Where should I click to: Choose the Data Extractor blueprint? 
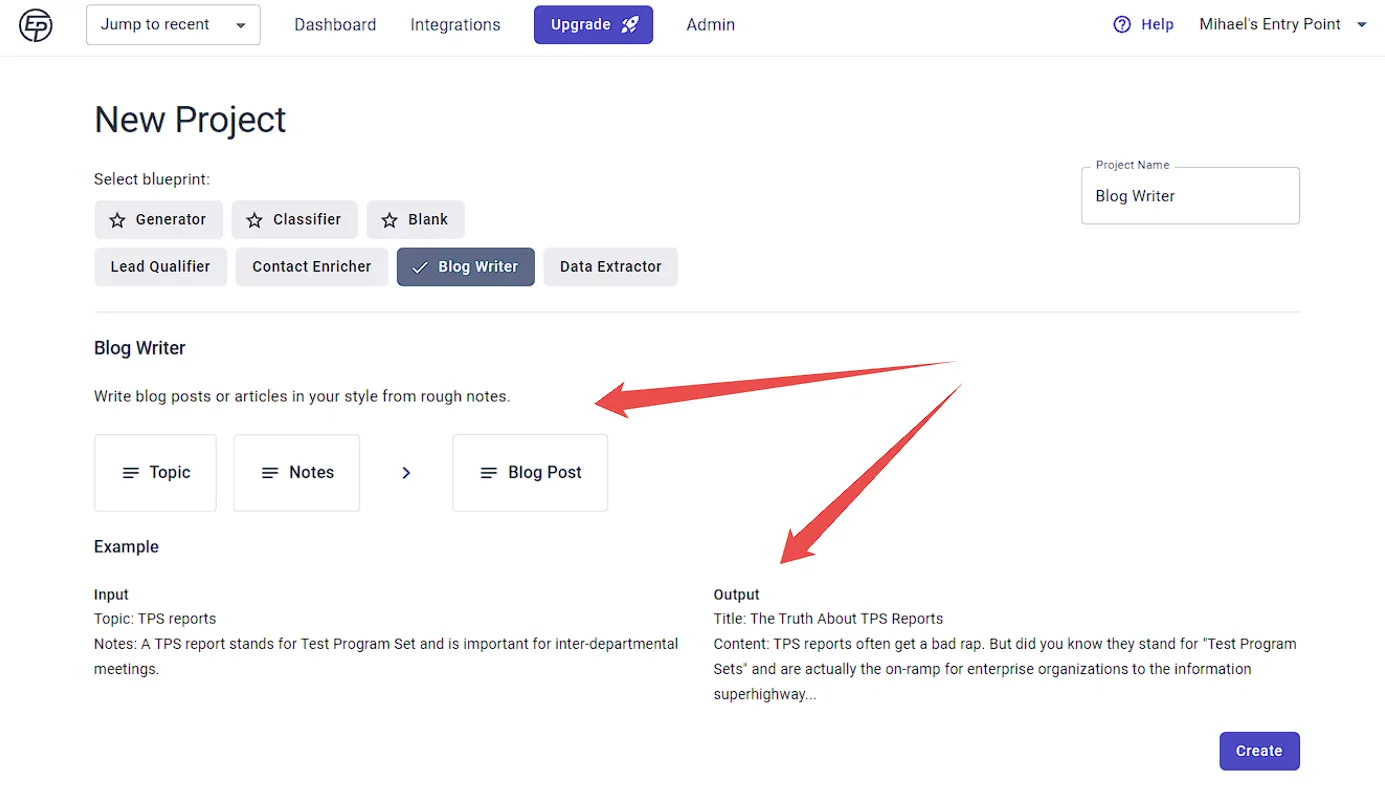tap(611, 267)
